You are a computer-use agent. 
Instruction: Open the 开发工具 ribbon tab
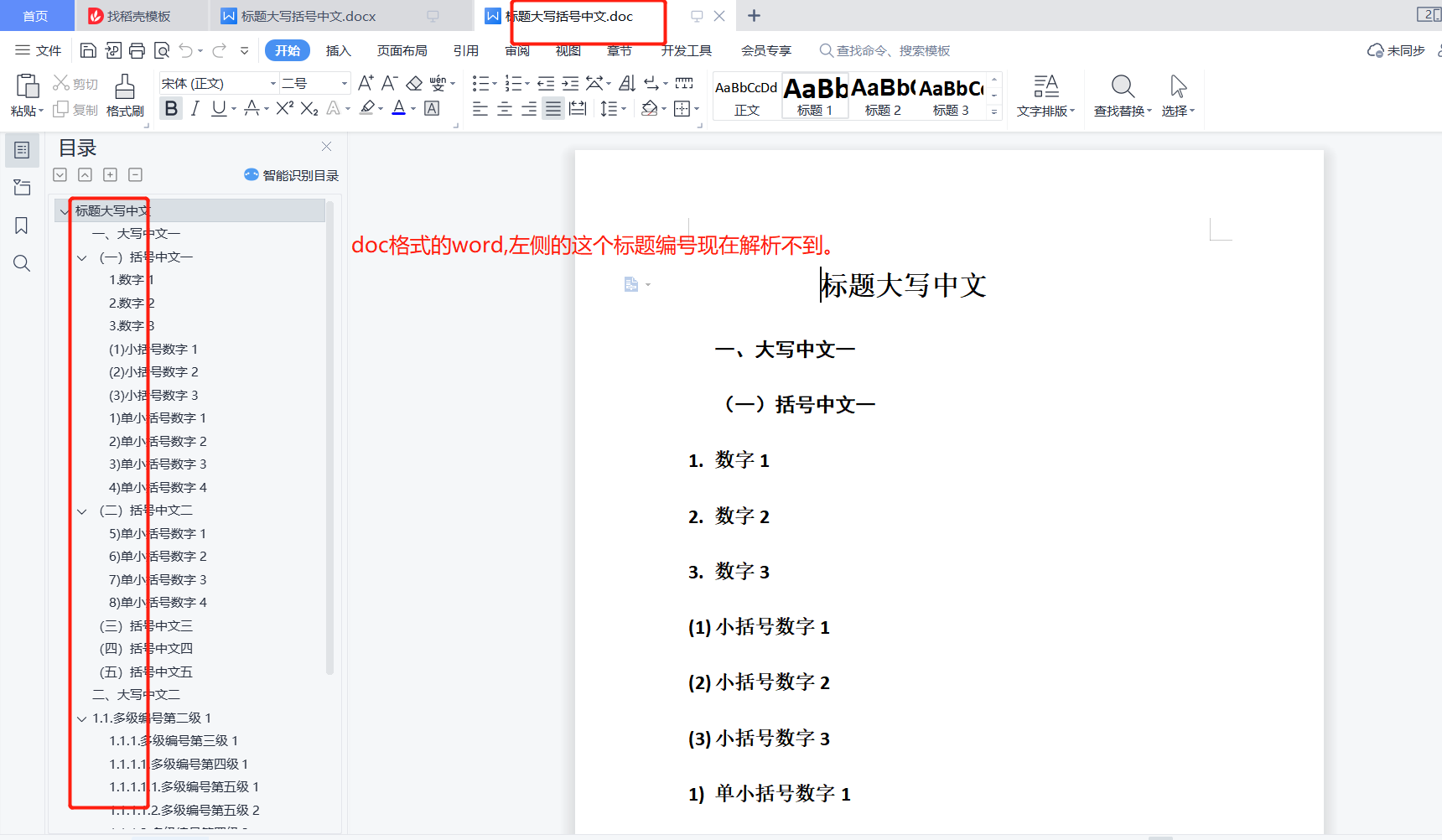[x=686, y=50]
